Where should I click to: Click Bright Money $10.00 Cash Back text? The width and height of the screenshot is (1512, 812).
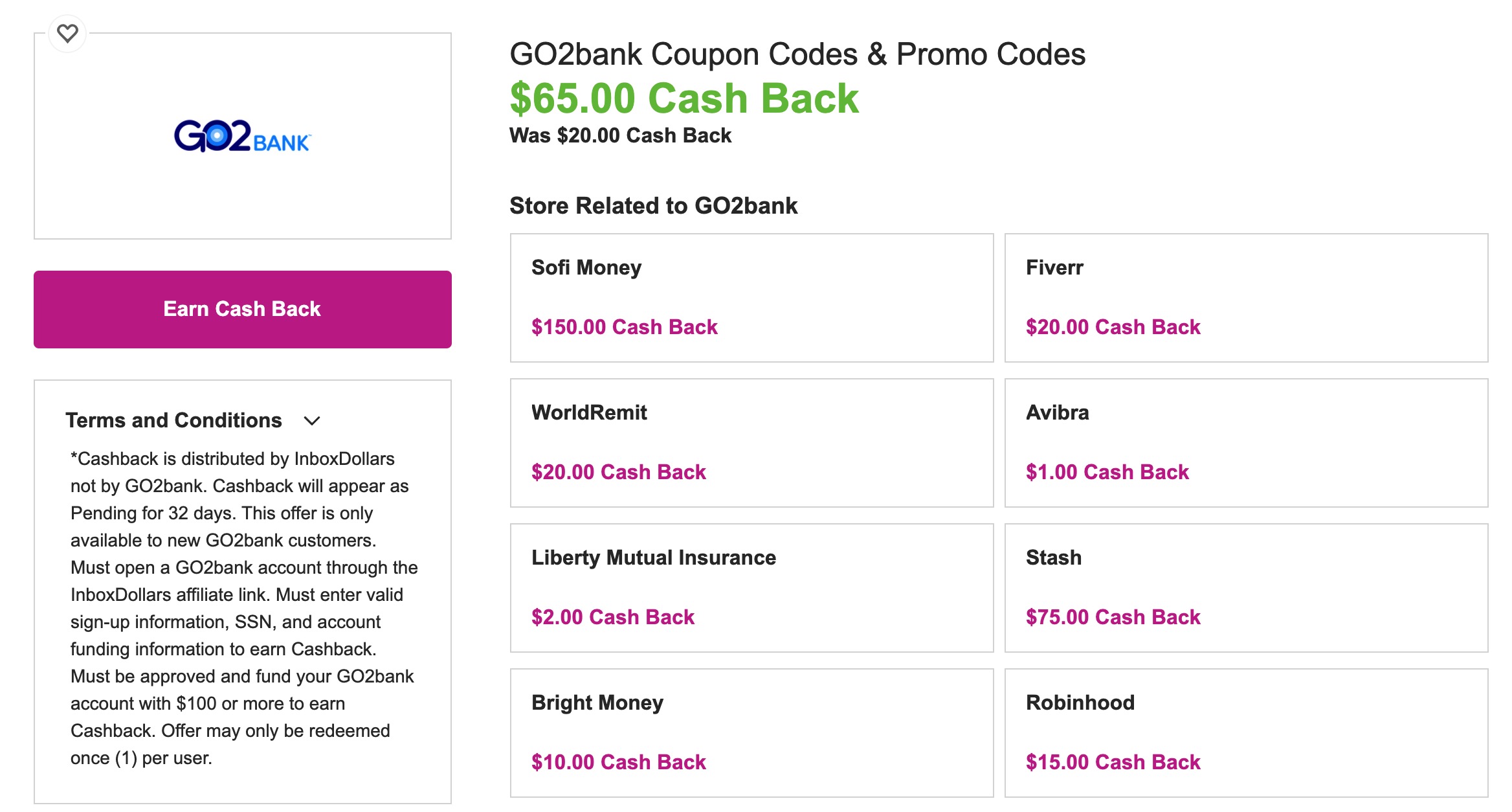619,762
